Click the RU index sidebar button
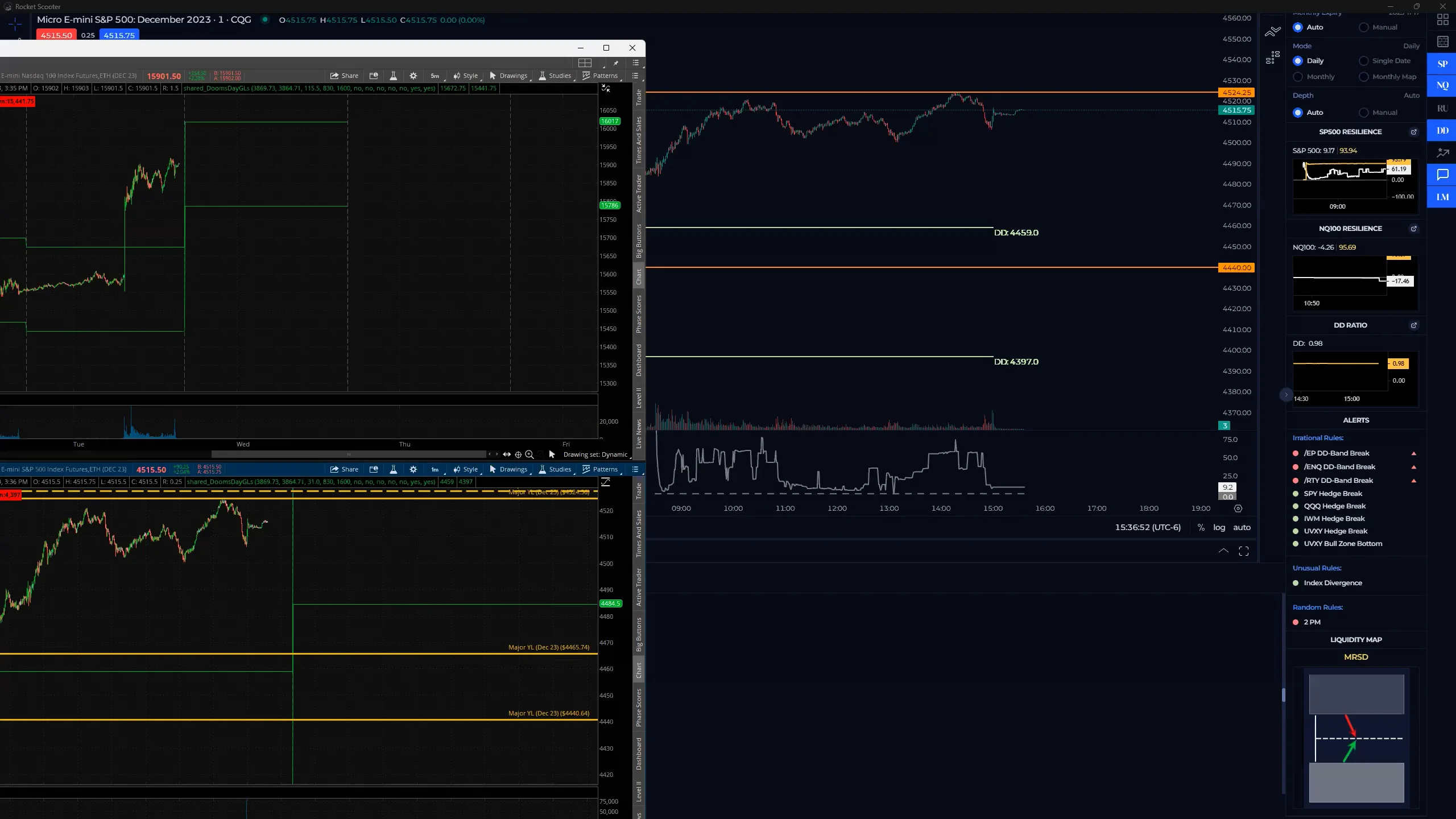 pos(1442,108)
